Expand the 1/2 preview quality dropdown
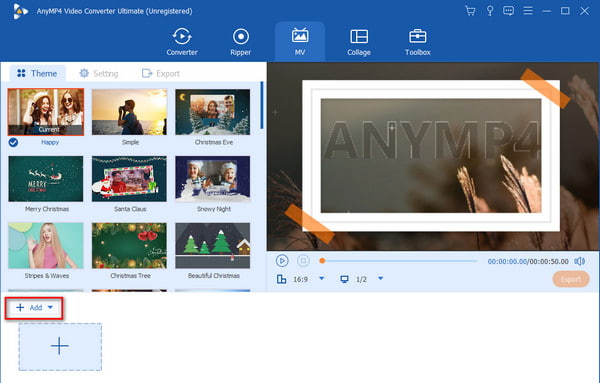Image resolution: width=600 pixels, height=383 pixels. pos(380,279)
